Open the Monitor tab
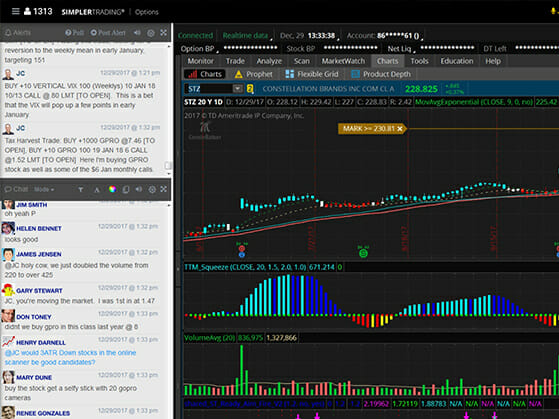 (200, 61)
